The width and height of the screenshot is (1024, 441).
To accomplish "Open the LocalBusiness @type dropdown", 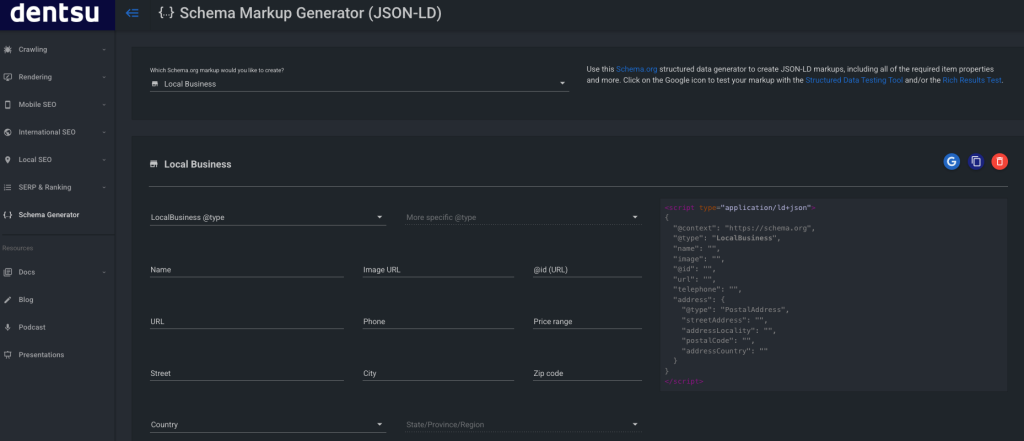I will [x=268, y=217].
